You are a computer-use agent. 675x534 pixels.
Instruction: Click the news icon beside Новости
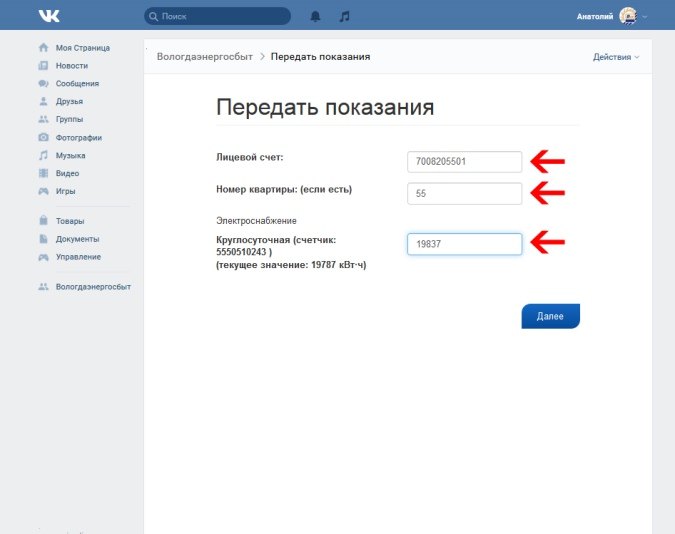(43, 65)
